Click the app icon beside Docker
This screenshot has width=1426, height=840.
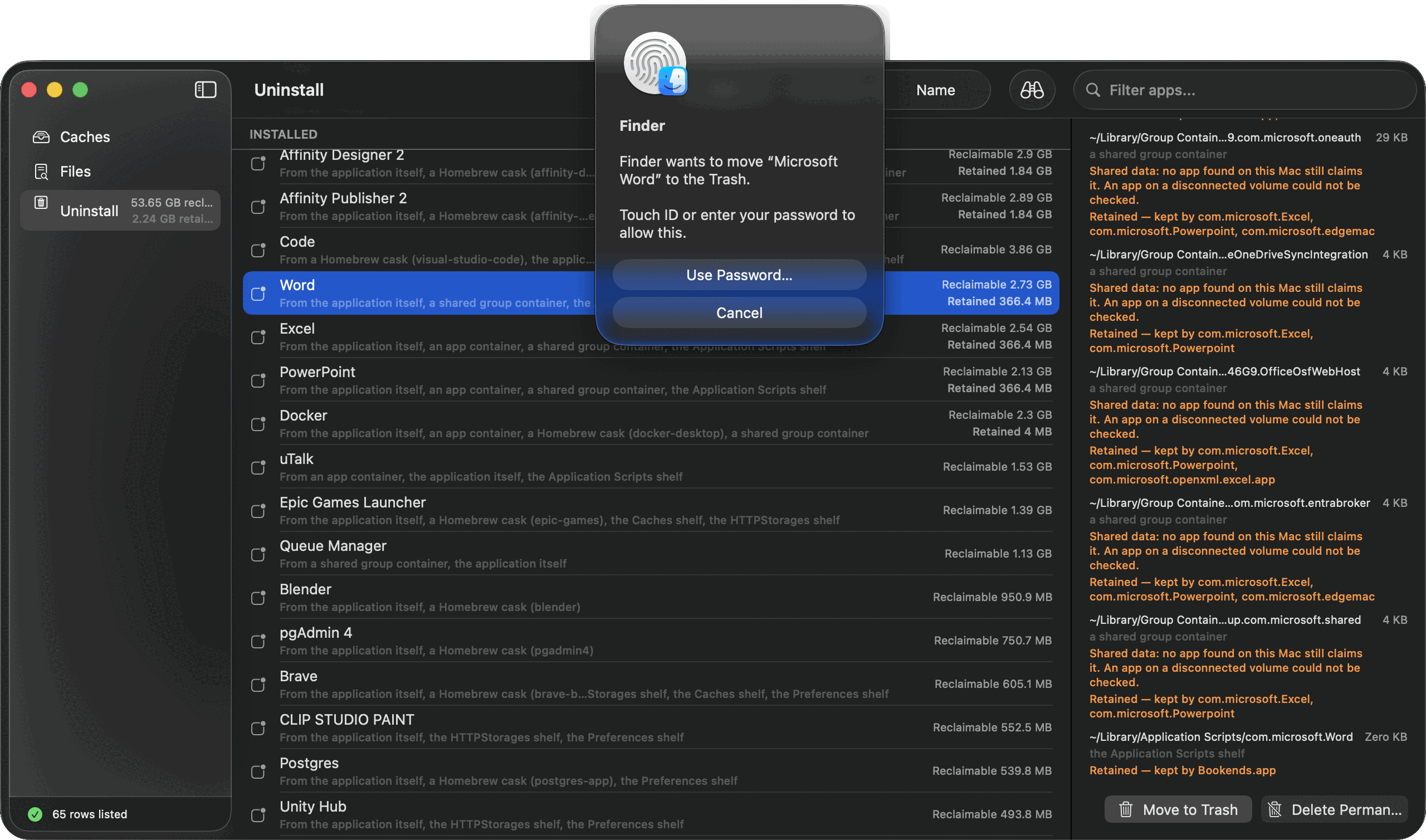click(258, 424)
